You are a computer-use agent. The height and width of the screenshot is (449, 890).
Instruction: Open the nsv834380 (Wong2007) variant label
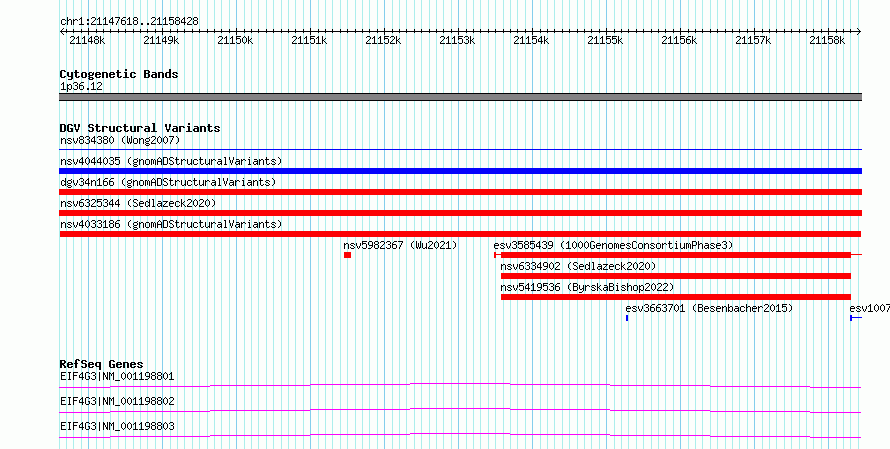click(120, 140)
